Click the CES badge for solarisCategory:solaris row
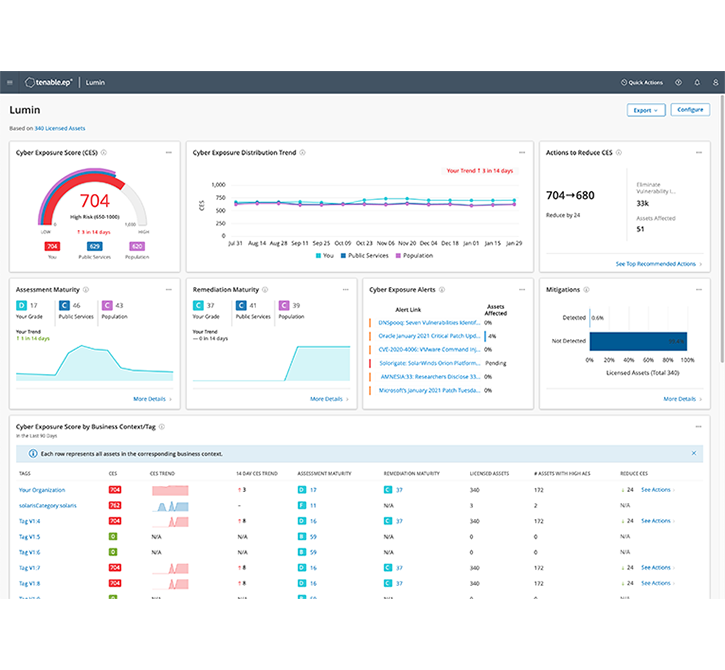725x670 pixels. point(115,505)
